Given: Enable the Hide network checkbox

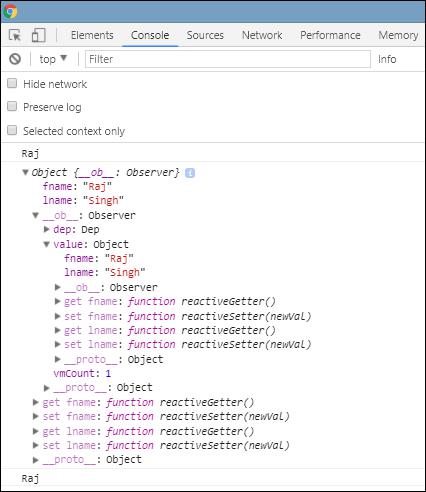Looking at the screenshot, I should (x=12, y=83).
